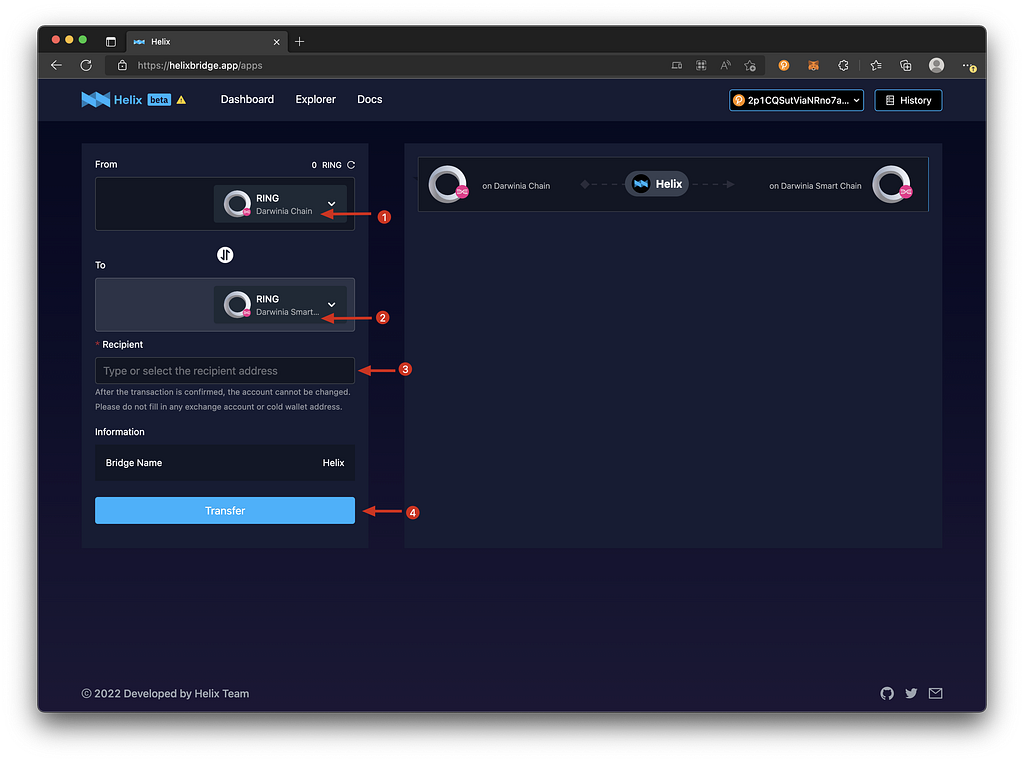Viewport: 1024px width, 762px height.
Task: Open the MetaMask fox extension icon
Action: pyautogui.click(x=813, y=65)
